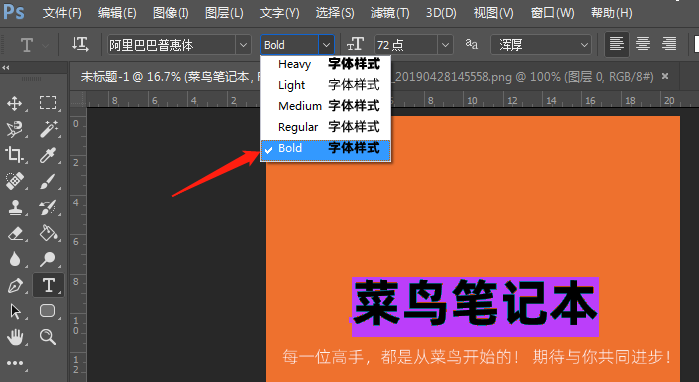Viewport: 699px width, 382px height.
Task: Open the 视图(V) menu
Action: click(x=493, y=13)
